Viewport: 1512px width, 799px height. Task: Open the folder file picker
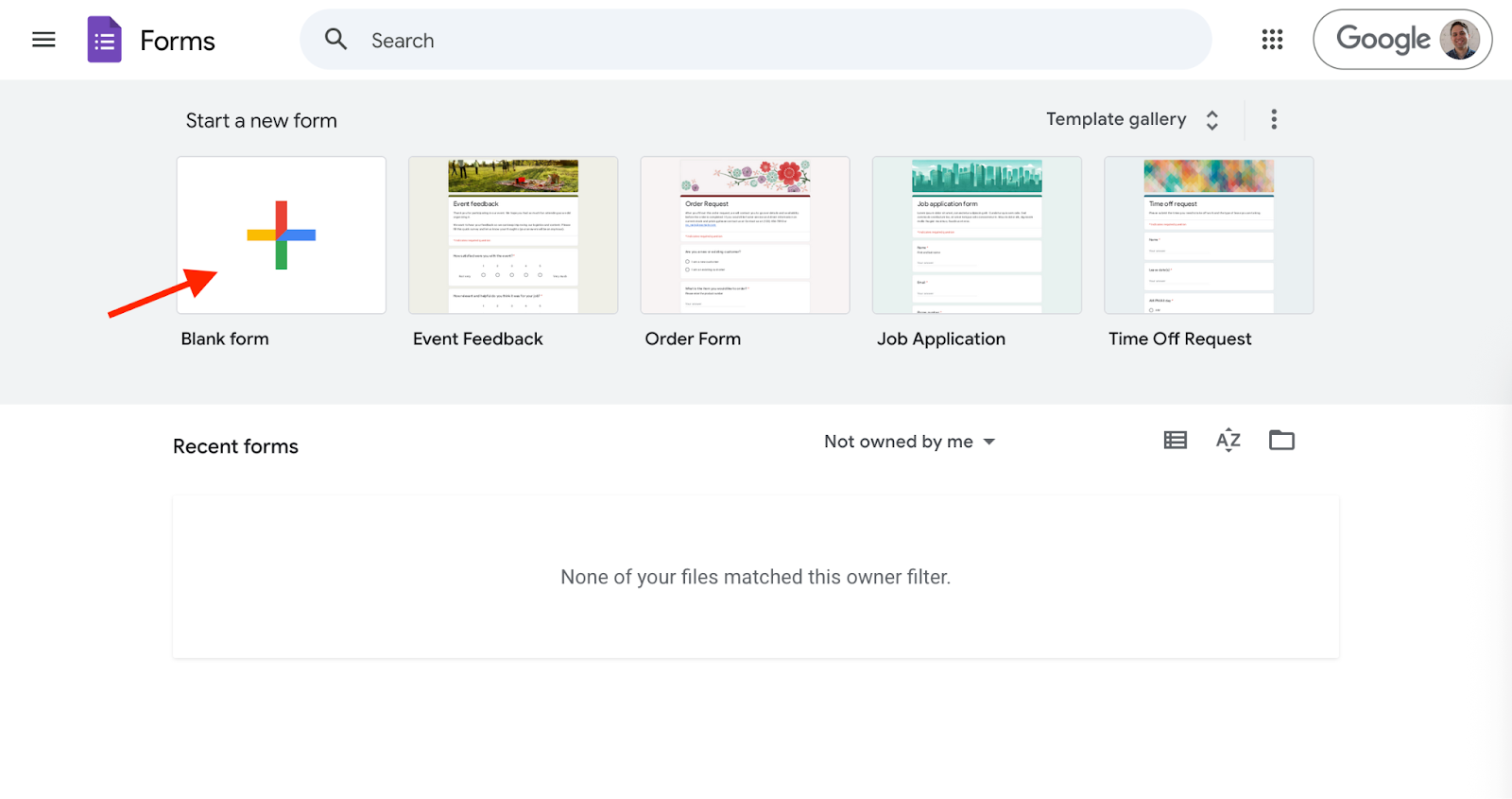[1281, 440]
